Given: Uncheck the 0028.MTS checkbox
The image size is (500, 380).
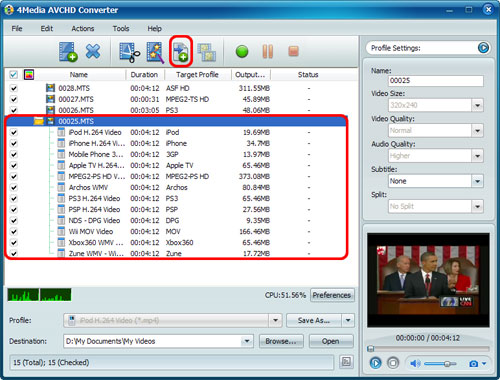Looking at the screenshot, I should (14, 88).
